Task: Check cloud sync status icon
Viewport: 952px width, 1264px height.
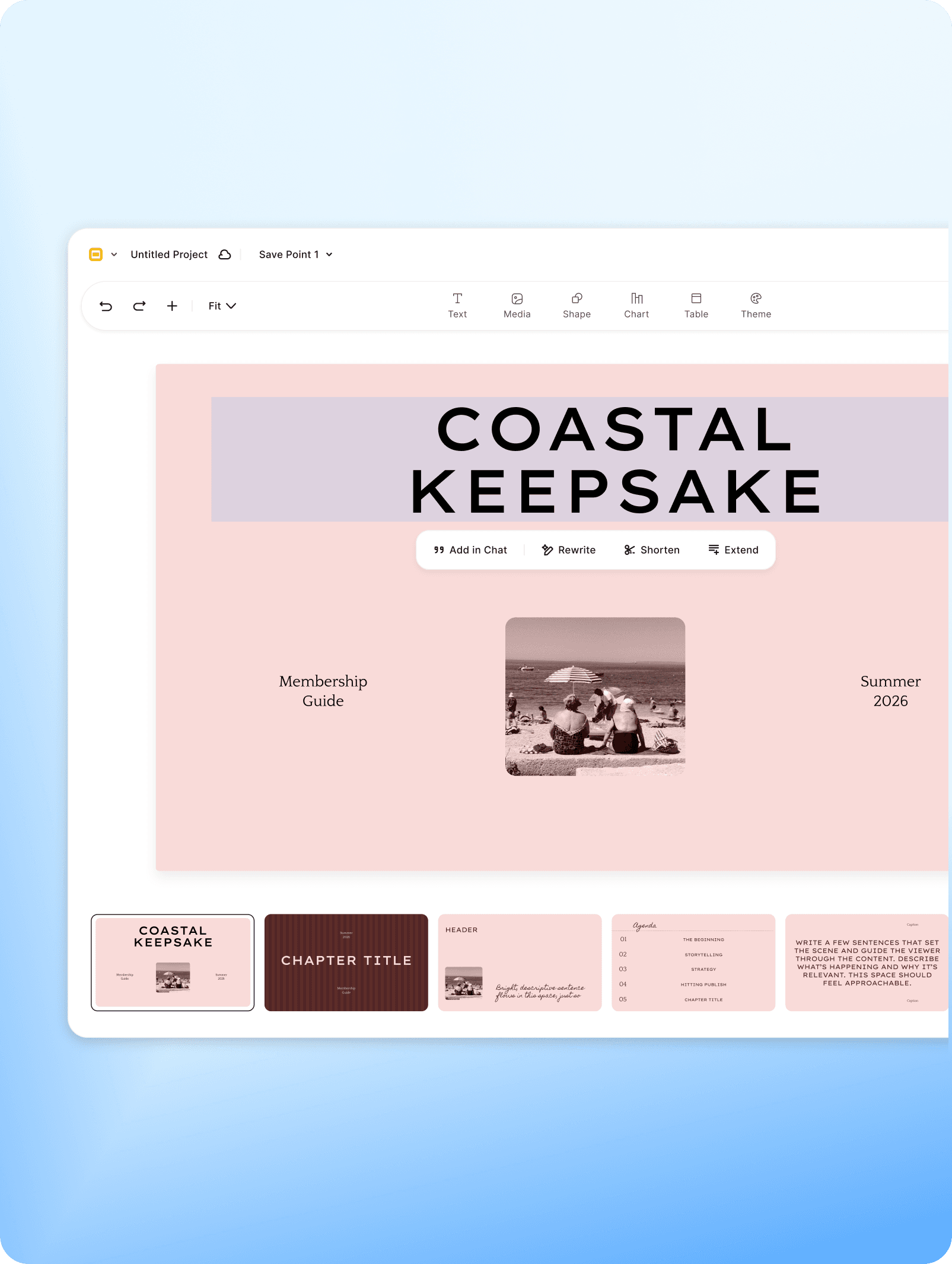Action: [225, 254]
